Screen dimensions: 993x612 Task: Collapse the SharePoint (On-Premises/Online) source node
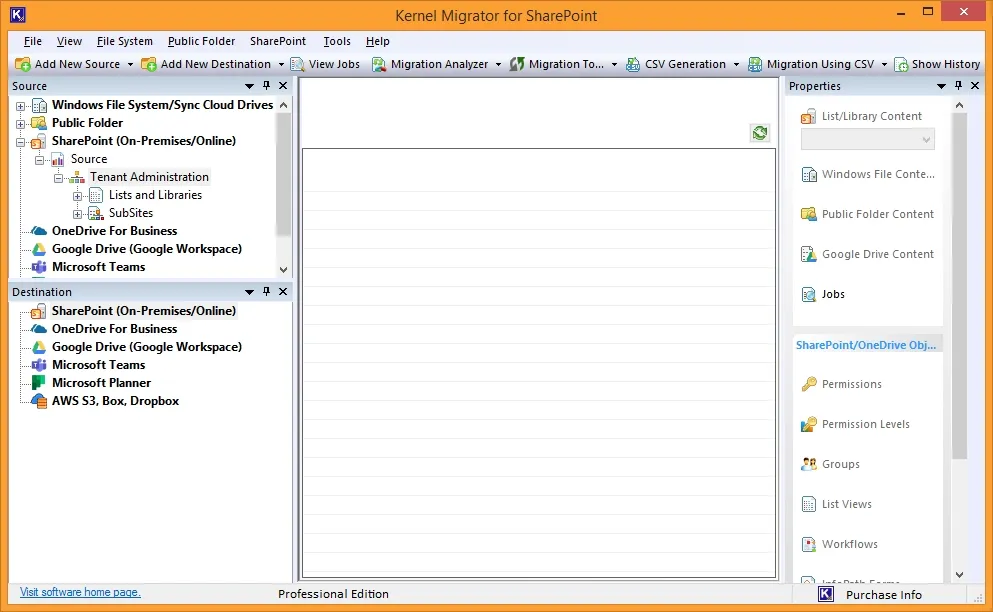pyautogui.click(x=20, y=143)
